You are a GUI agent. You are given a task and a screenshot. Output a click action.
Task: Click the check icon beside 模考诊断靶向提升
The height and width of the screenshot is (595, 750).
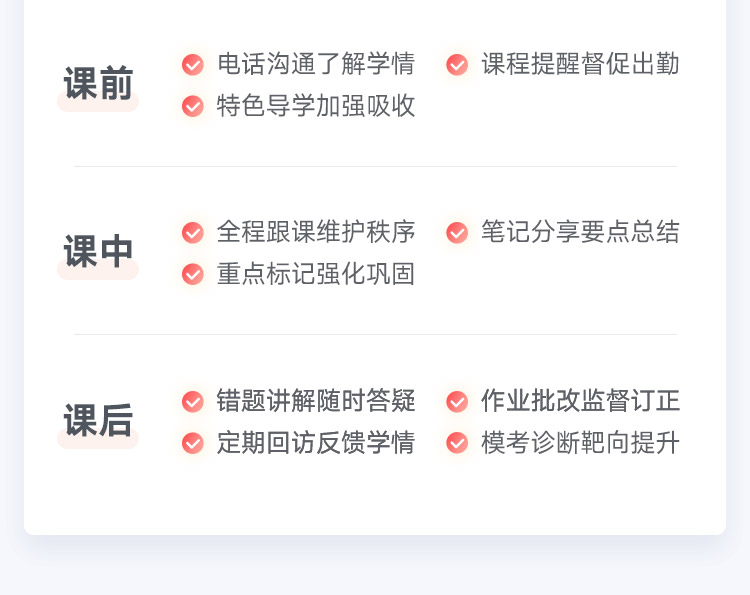point(457,443)
